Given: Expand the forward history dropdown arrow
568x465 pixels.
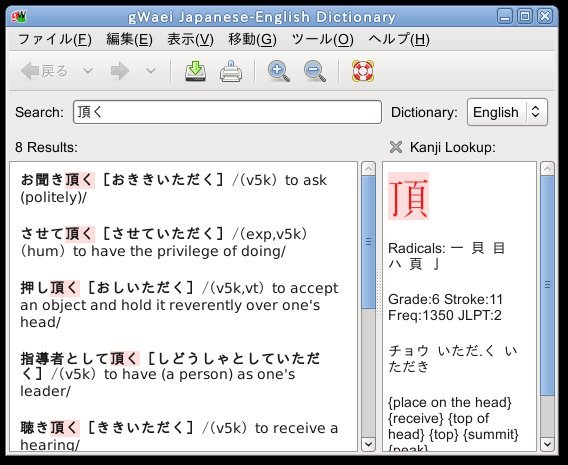Looking at the screenshot, I should [151, 71].
